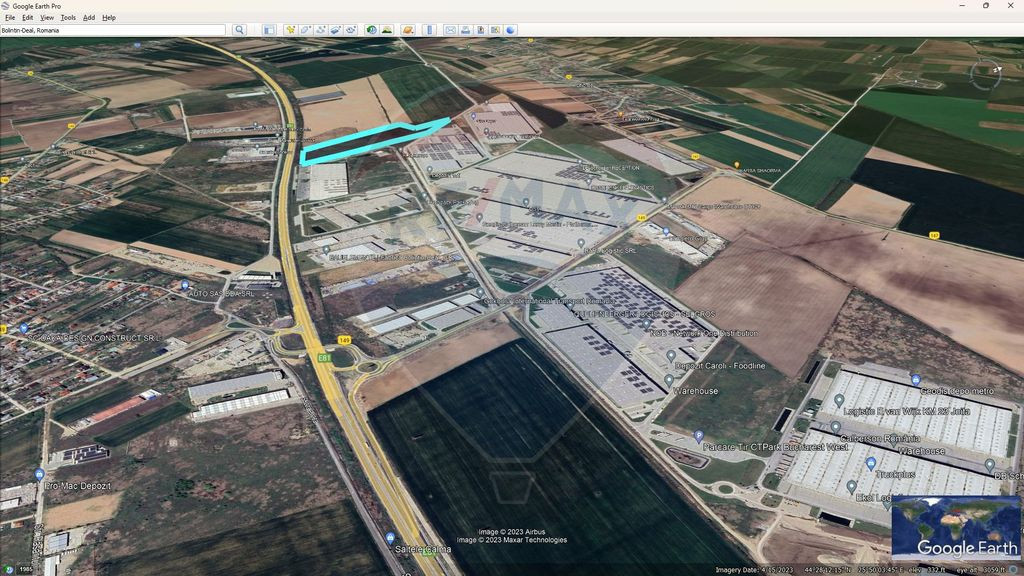Click the Parcare Tir CTPark Bucharest West pin
This screenshot has height=576, width=1024.
pyautogui.click(x=698, y=436)
